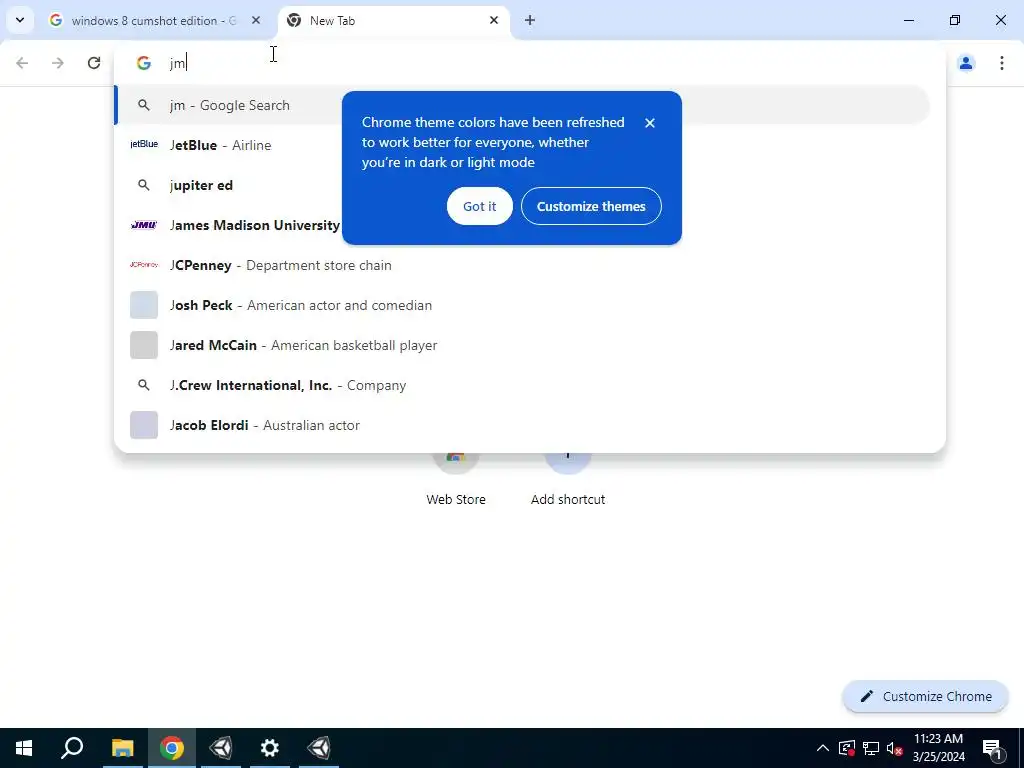Screen dimensions: 1024x768
Task: Choose the JCPenney suggestion
Action: [x=530, y=265]
